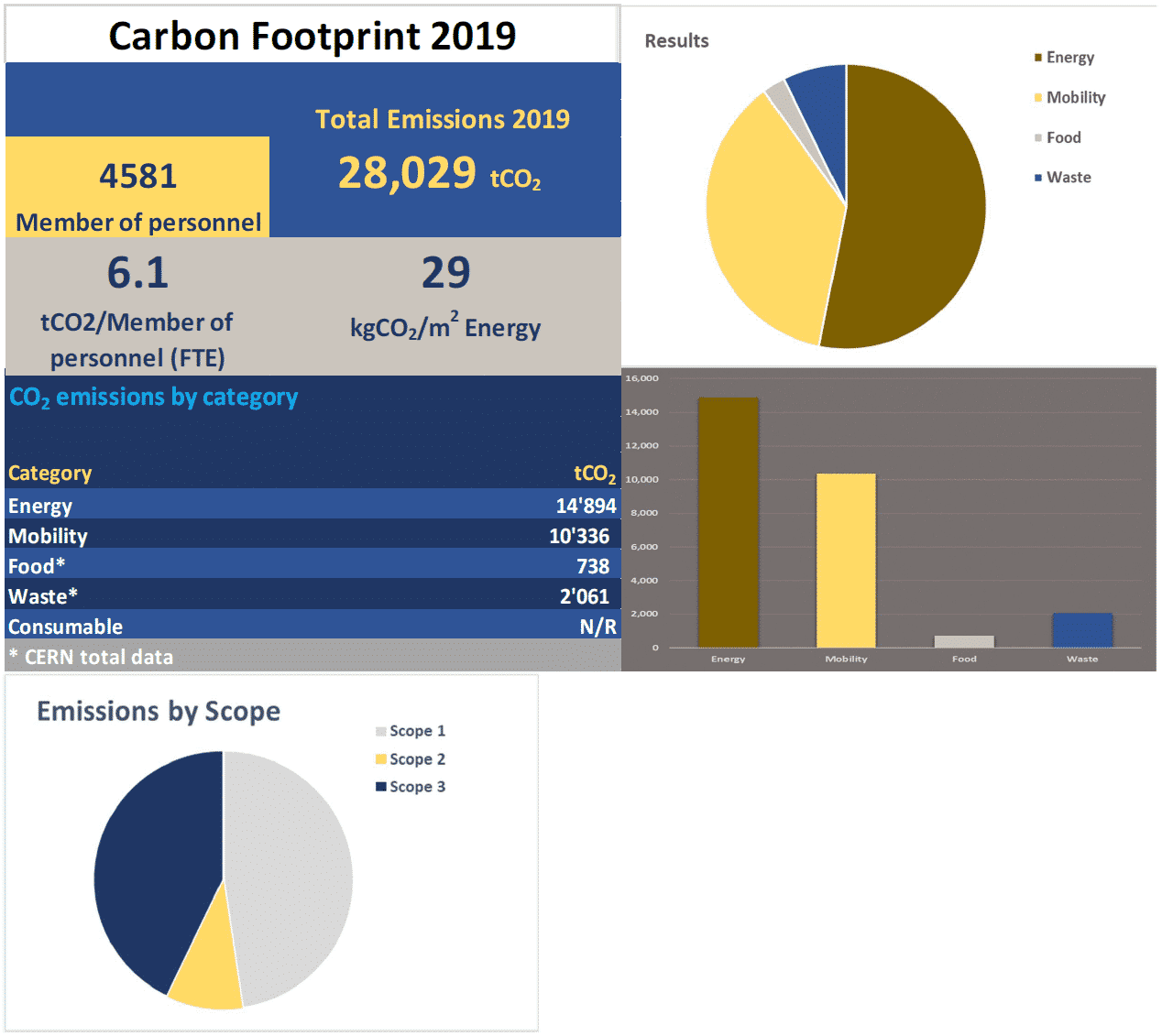Select the Scope 3 legend entry
The height and width of the screenshot is (1036, 1162).
click(x=411, y=787)
